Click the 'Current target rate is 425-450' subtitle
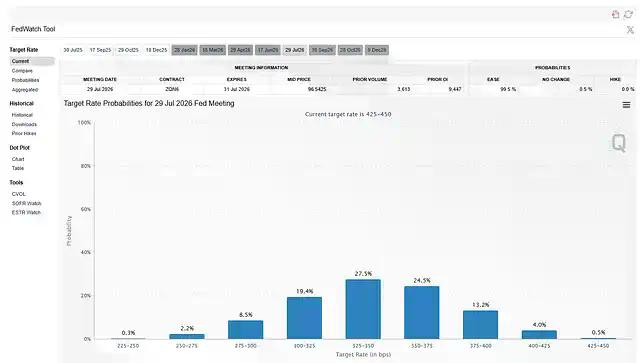 pos(348,114)
